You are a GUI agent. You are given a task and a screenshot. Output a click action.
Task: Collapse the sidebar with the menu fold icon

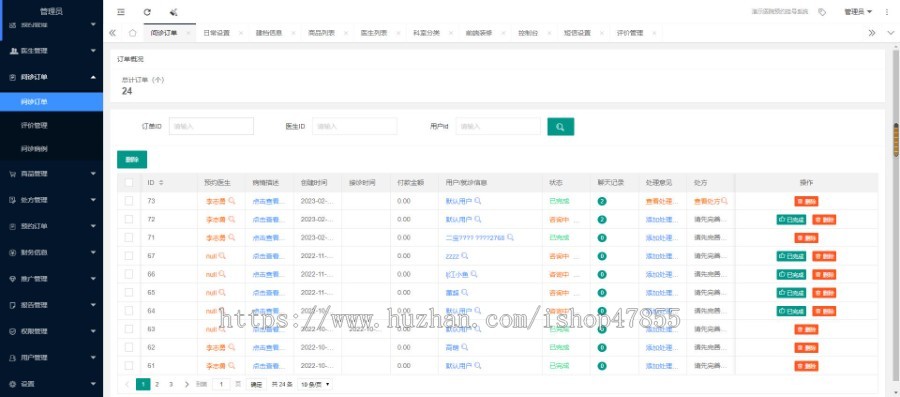click(121, 11)
